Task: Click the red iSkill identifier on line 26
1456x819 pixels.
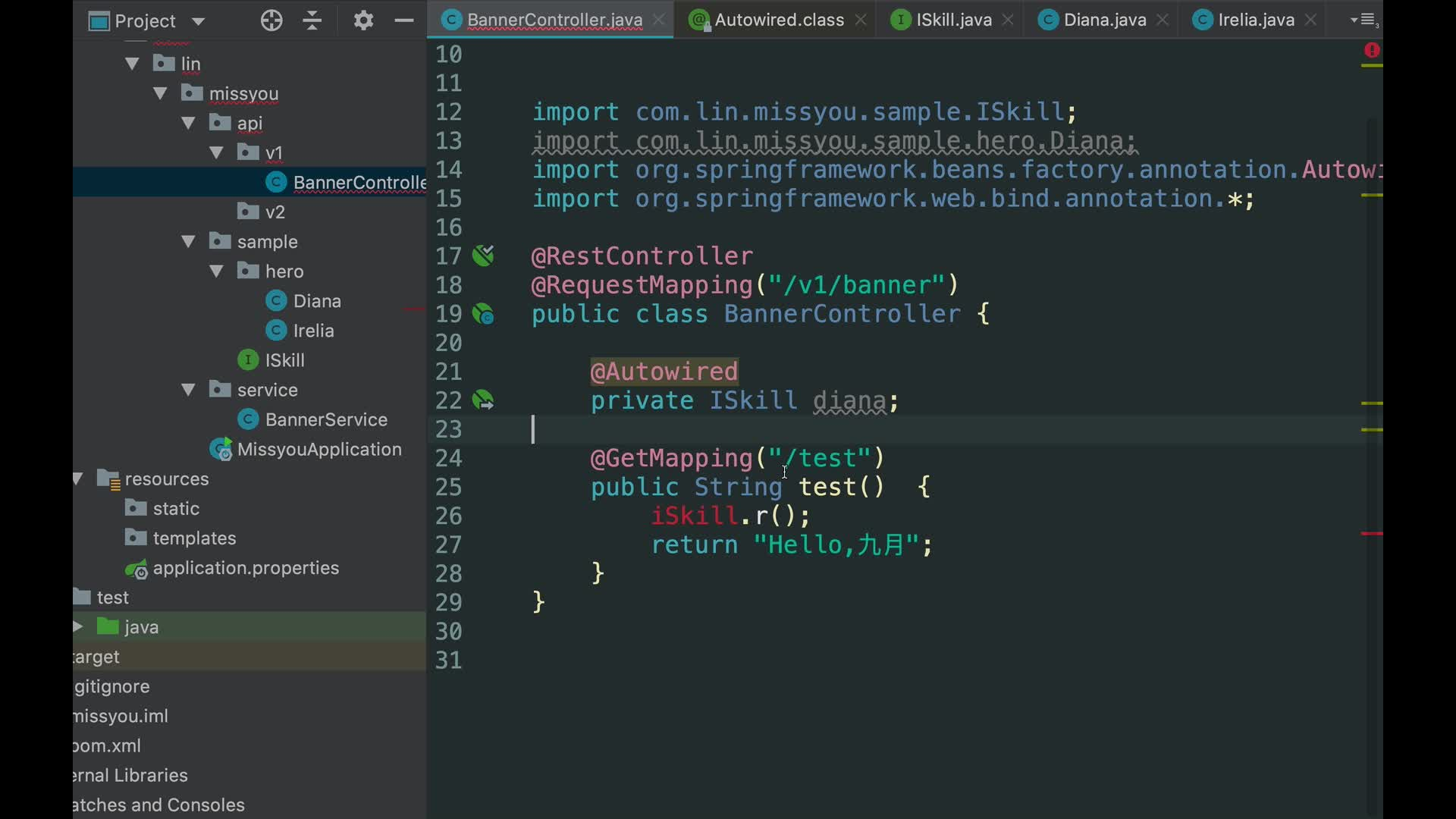Action: point(695,516)
